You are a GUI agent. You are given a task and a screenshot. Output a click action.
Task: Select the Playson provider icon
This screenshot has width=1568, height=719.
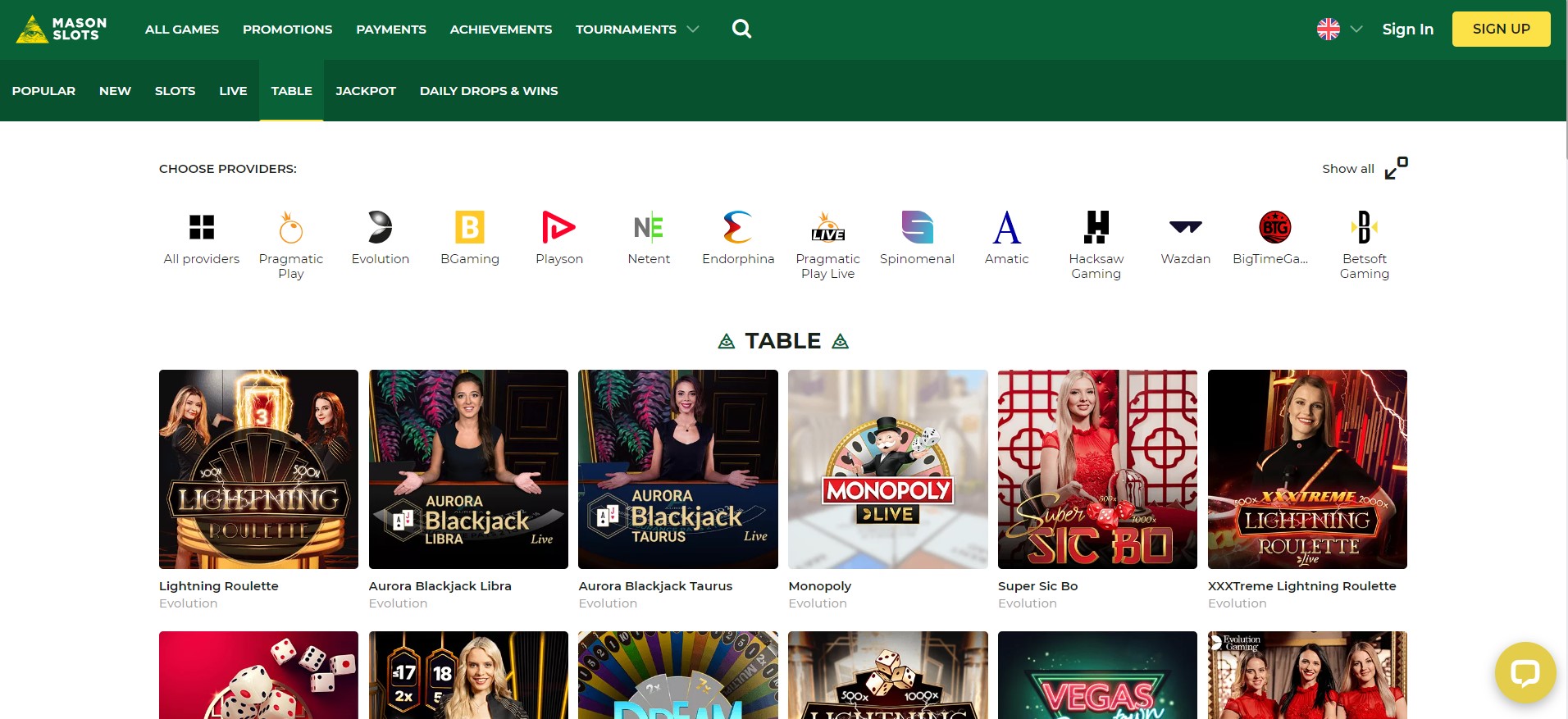pyautogui.click(x=559, y=227)
